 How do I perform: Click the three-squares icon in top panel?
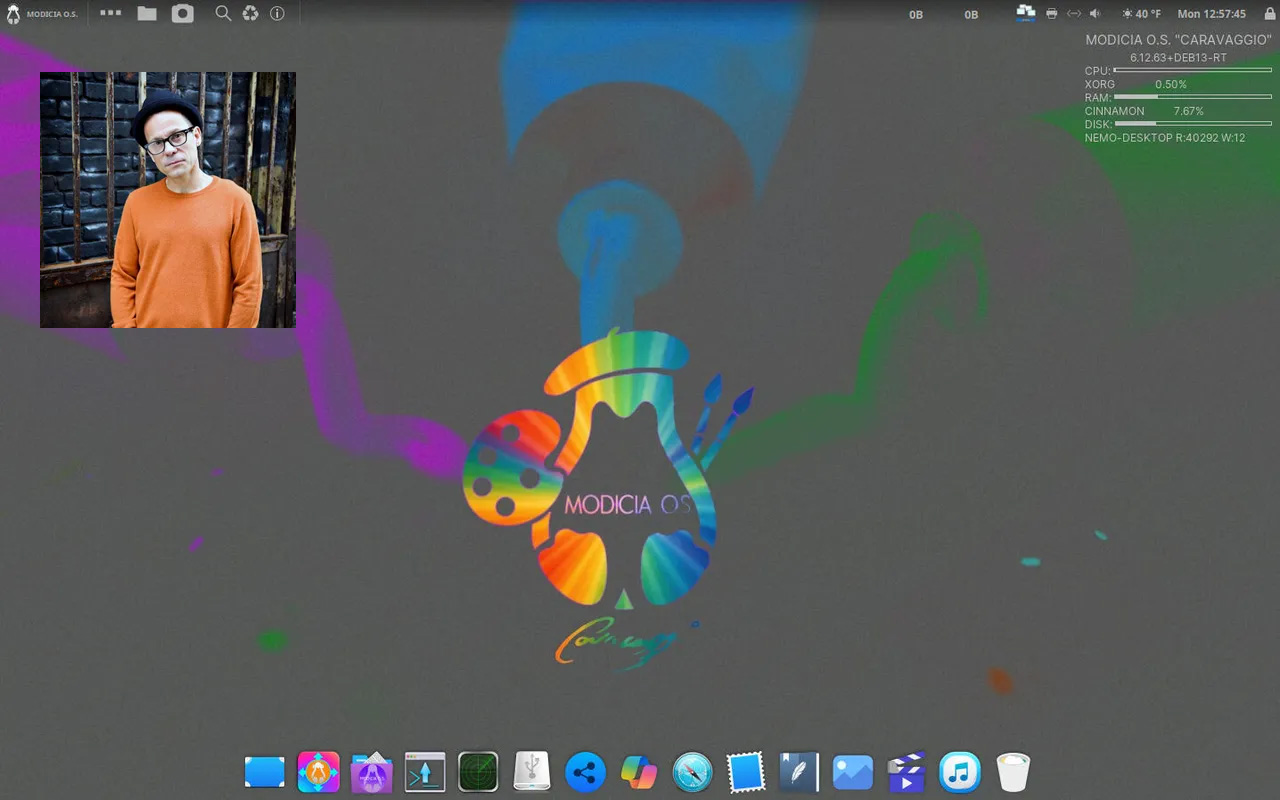point(110,14)
